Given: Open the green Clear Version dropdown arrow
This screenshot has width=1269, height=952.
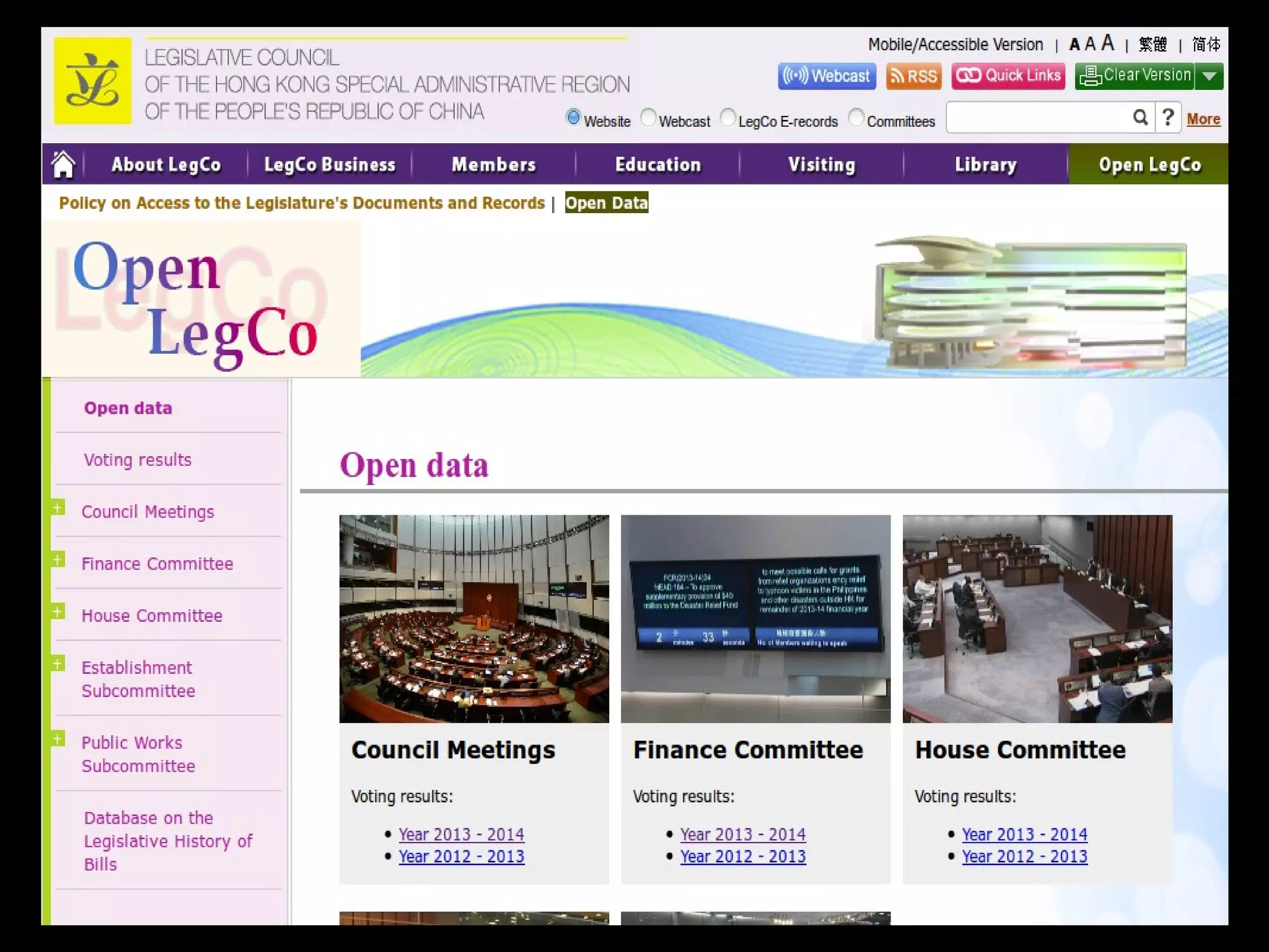Looking at the screenshot, I should click(x=1209, y=76).
